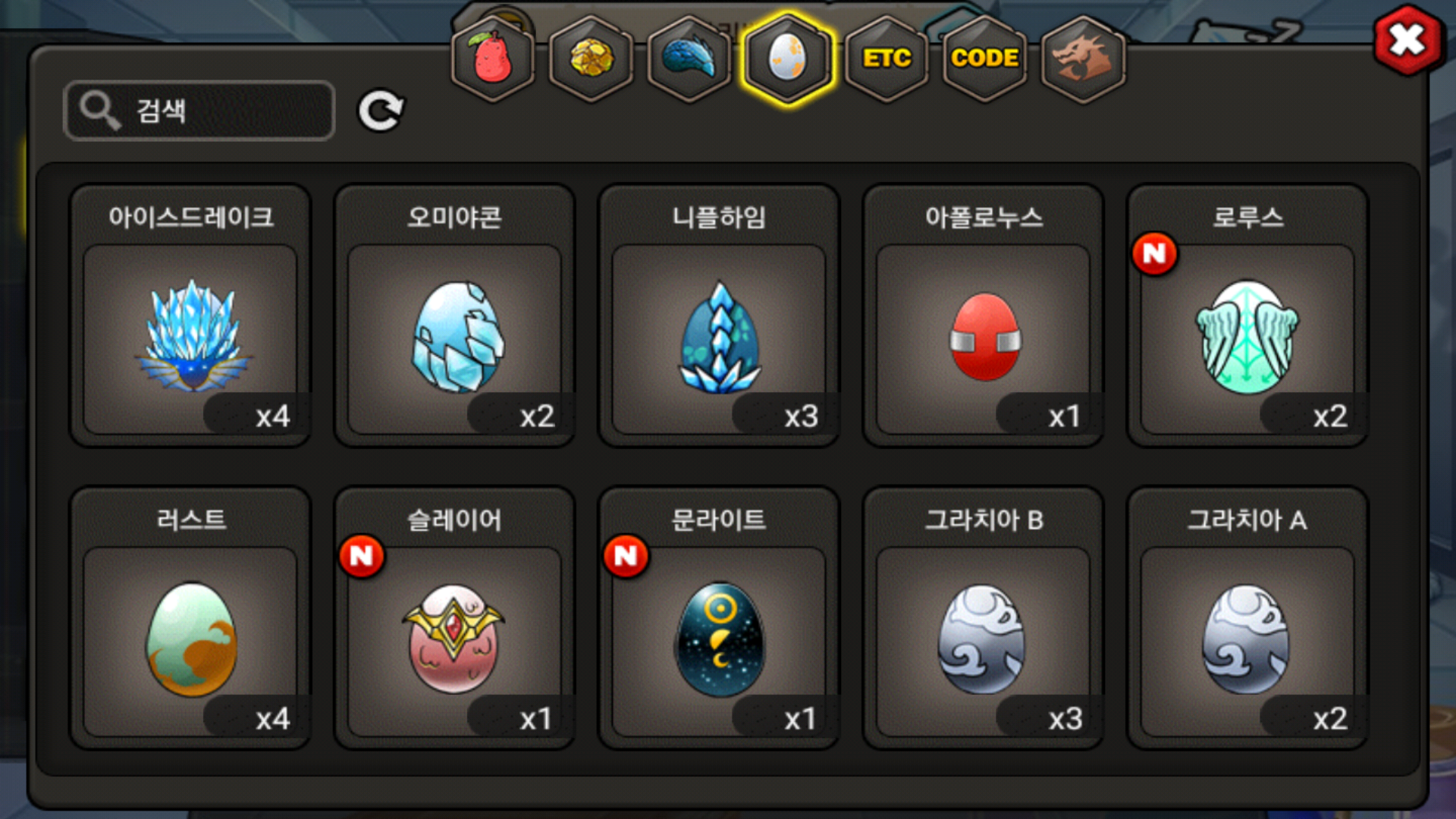
Task: Select the 러스트 green and orange egg
Action: point(190,618)
